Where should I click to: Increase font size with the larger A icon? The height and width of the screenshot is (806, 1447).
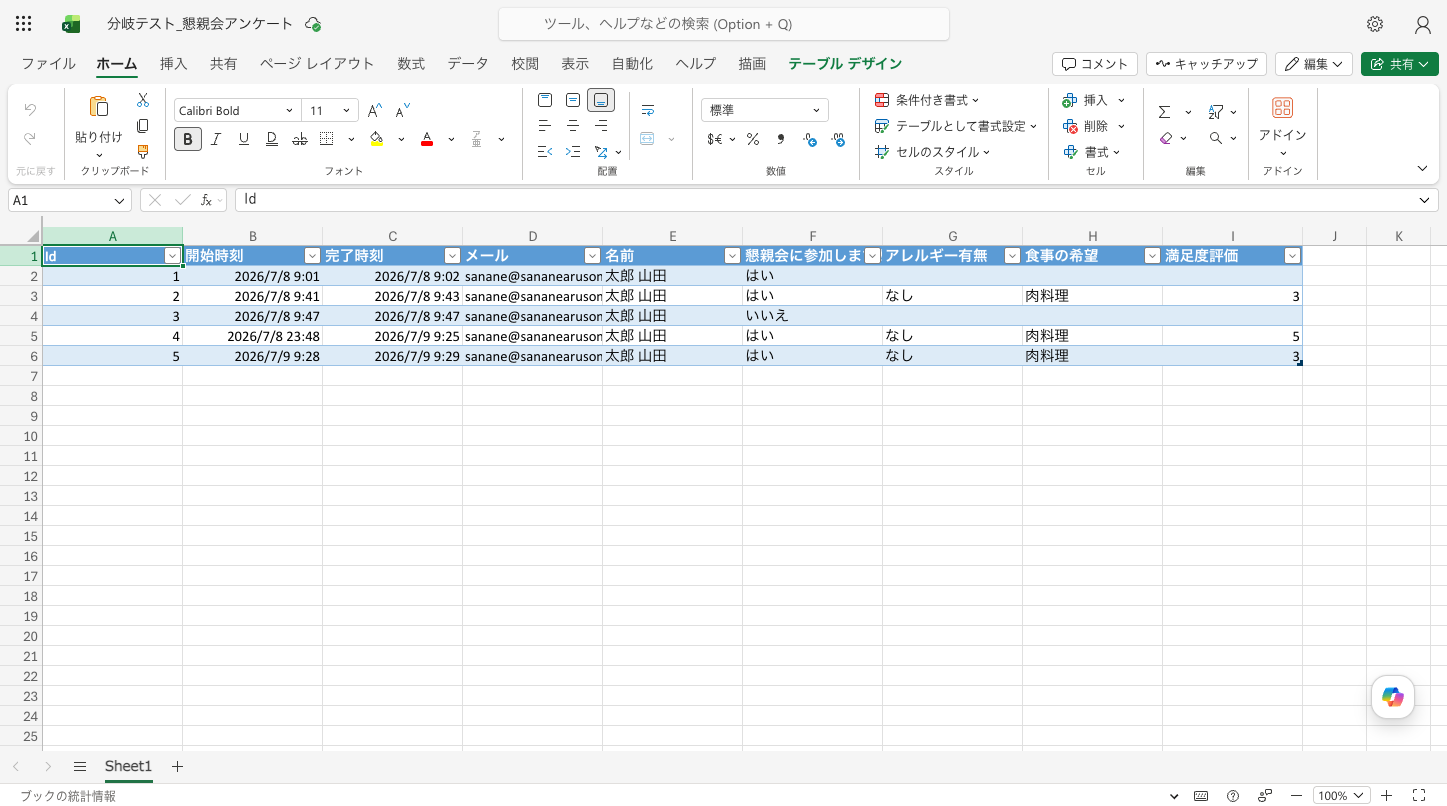point(375,111)
